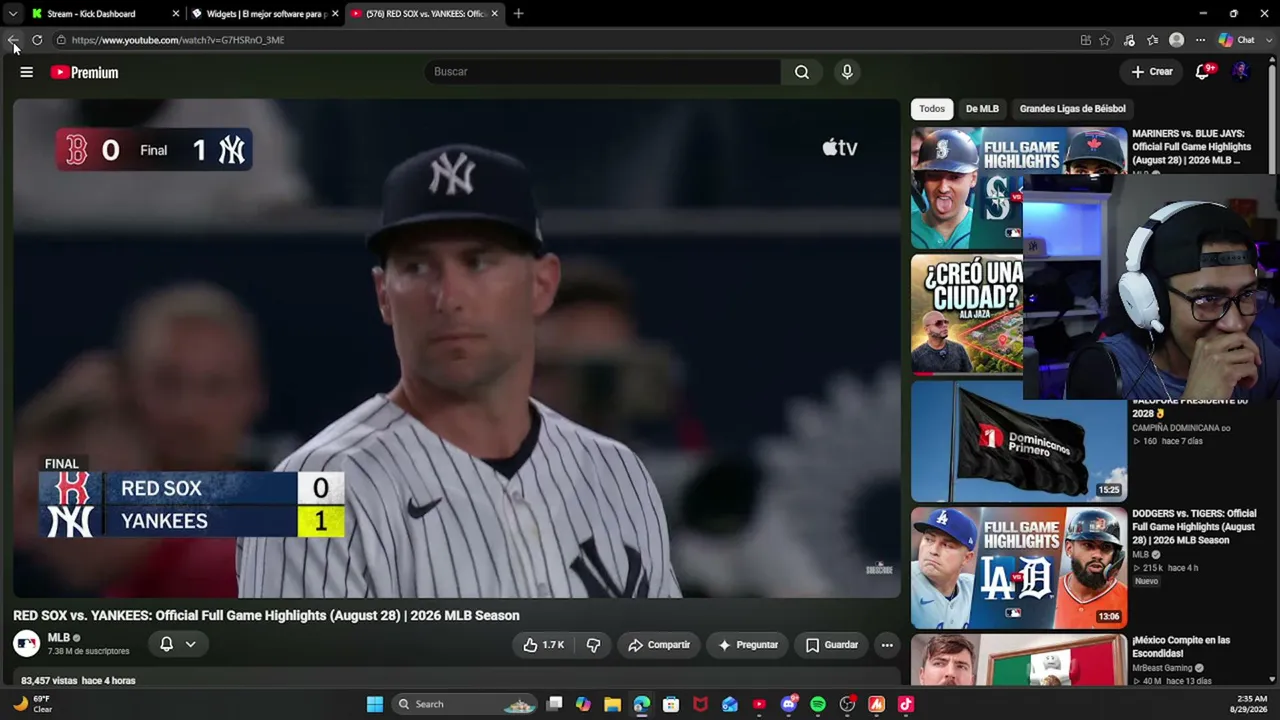Close the Widgets browser tab
Image resolution: width=1280 pixels, height=720 pixels.
(335, 14)
